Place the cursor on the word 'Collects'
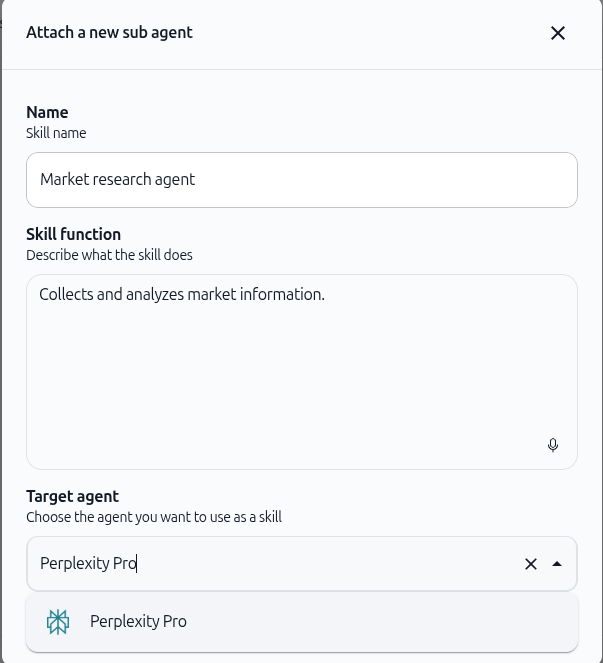The height and width of the screenshot is (663, 603). pyautogui.click(x=66, y=294)
